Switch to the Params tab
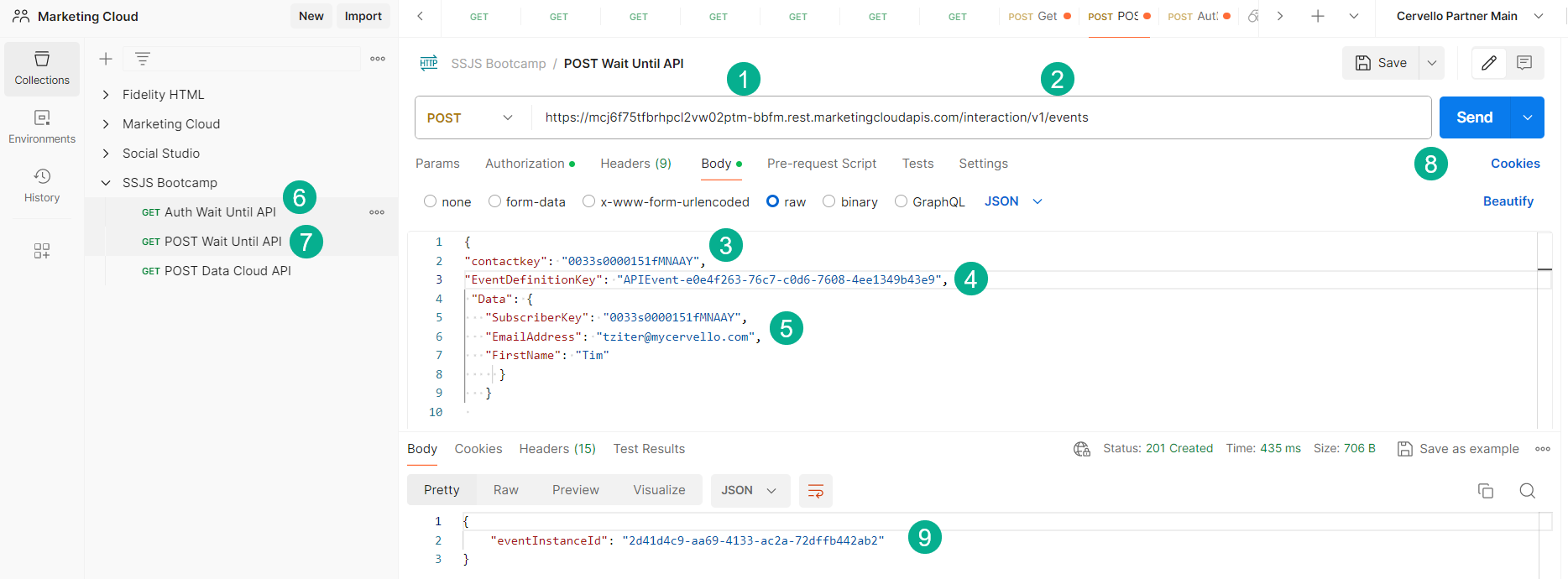Viewport: 1568px width, 579px height. click(x=437, y=164)
